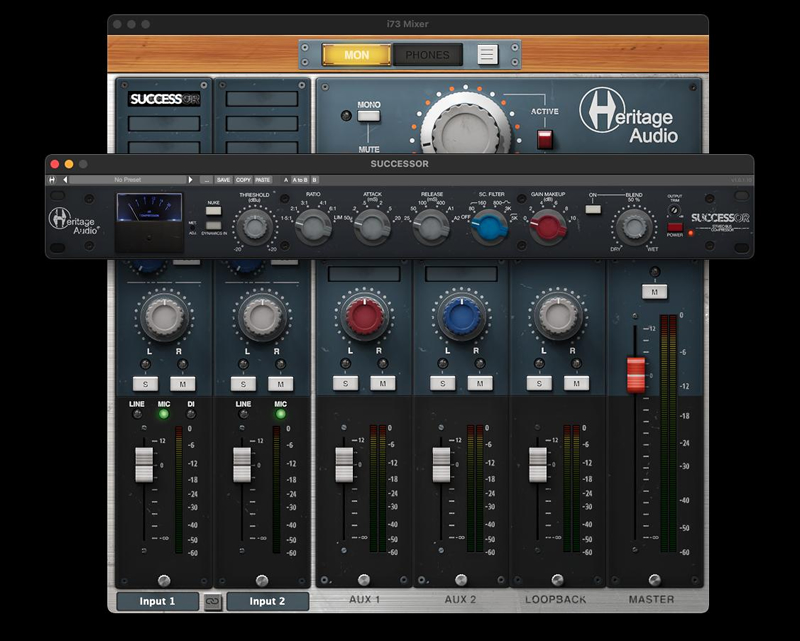Click the Heritage Audio H icon in Successor toolbar
800x641 pixels.
click(52, 180)
